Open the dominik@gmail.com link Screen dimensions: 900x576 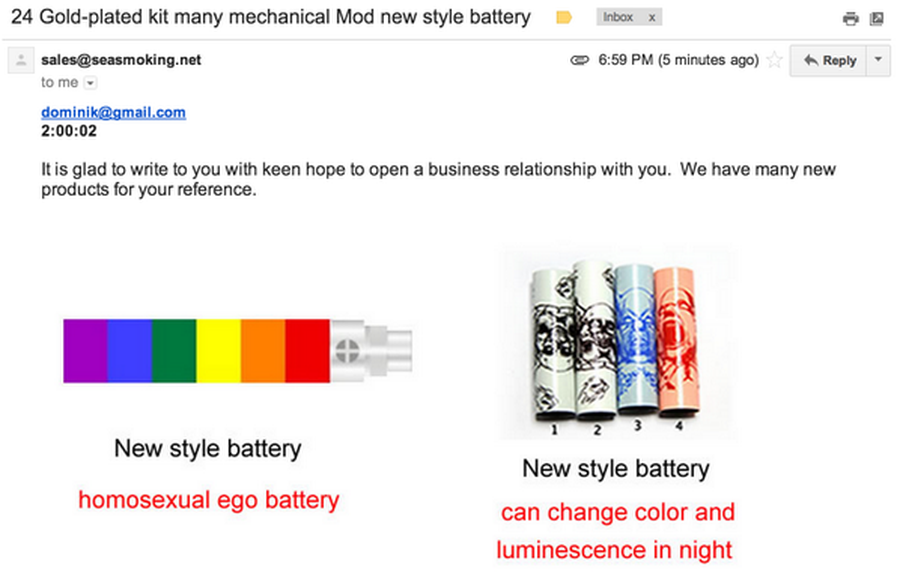113,113
